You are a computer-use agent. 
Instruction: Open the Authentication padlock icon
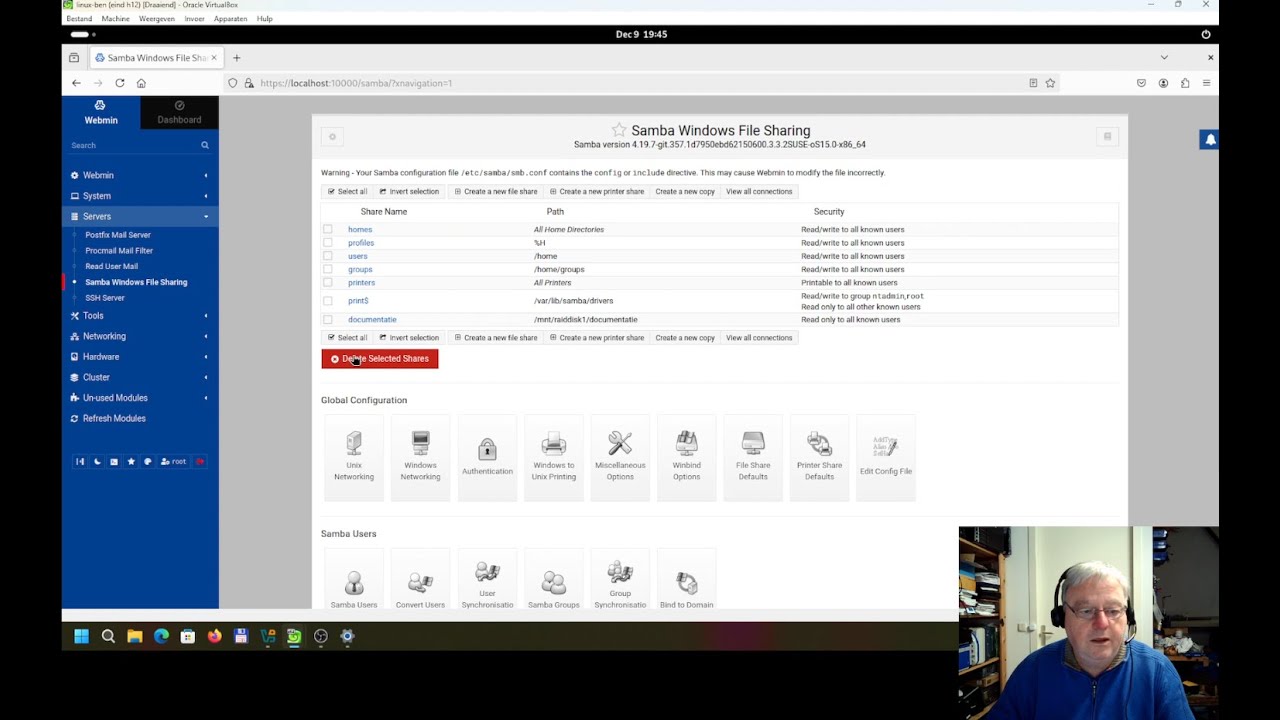point(487,456)
